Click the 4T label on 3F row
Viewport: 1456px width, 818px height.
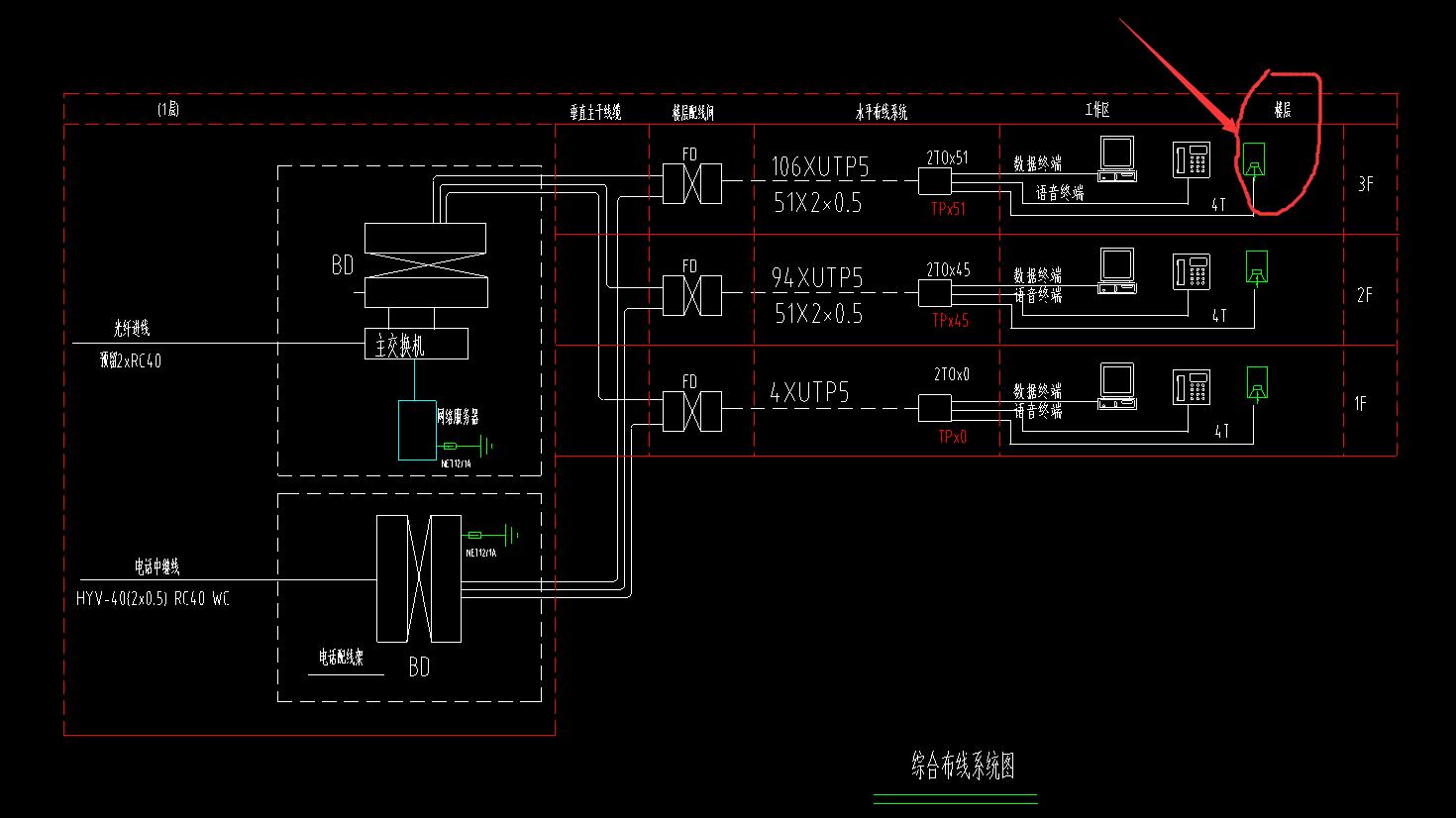(x=1219, y=205)
